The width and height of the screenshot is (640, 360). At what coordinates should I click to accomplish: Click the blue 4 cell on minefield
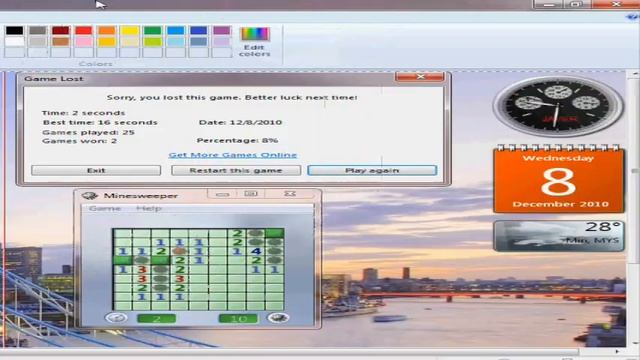256,251
